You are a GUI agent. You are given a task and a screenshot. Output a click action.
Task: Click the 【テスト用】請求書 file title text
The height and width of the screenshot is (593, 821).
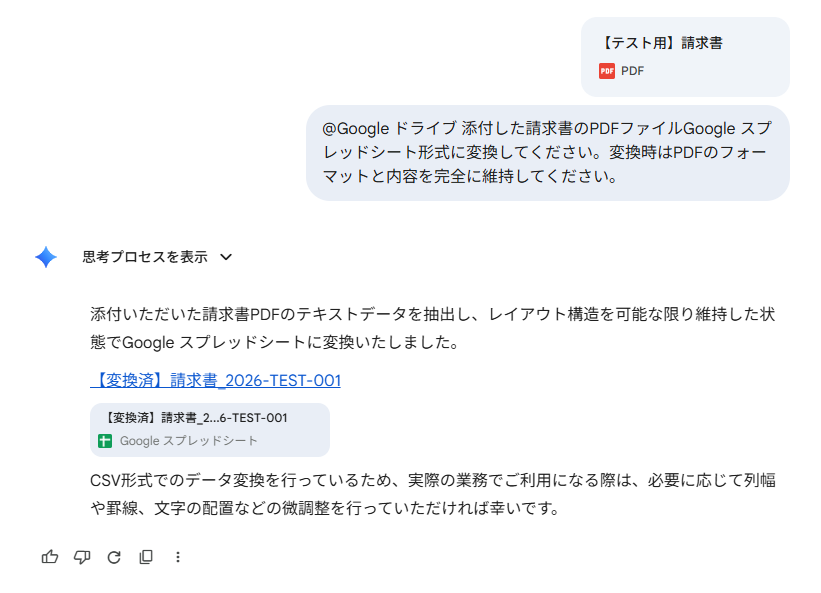[x=661, y=43]
